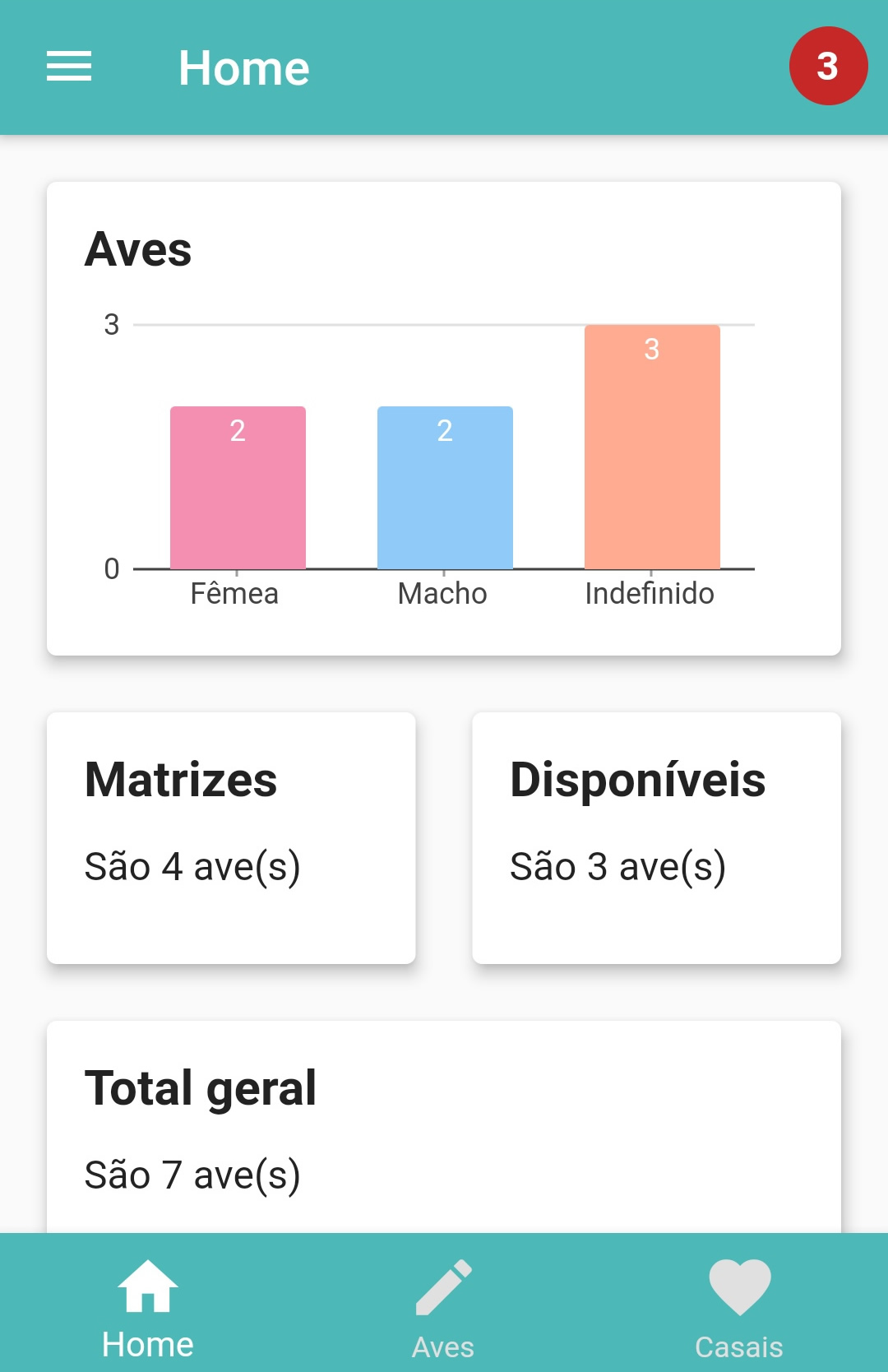Click the Macho axis label

pos(442,593)
